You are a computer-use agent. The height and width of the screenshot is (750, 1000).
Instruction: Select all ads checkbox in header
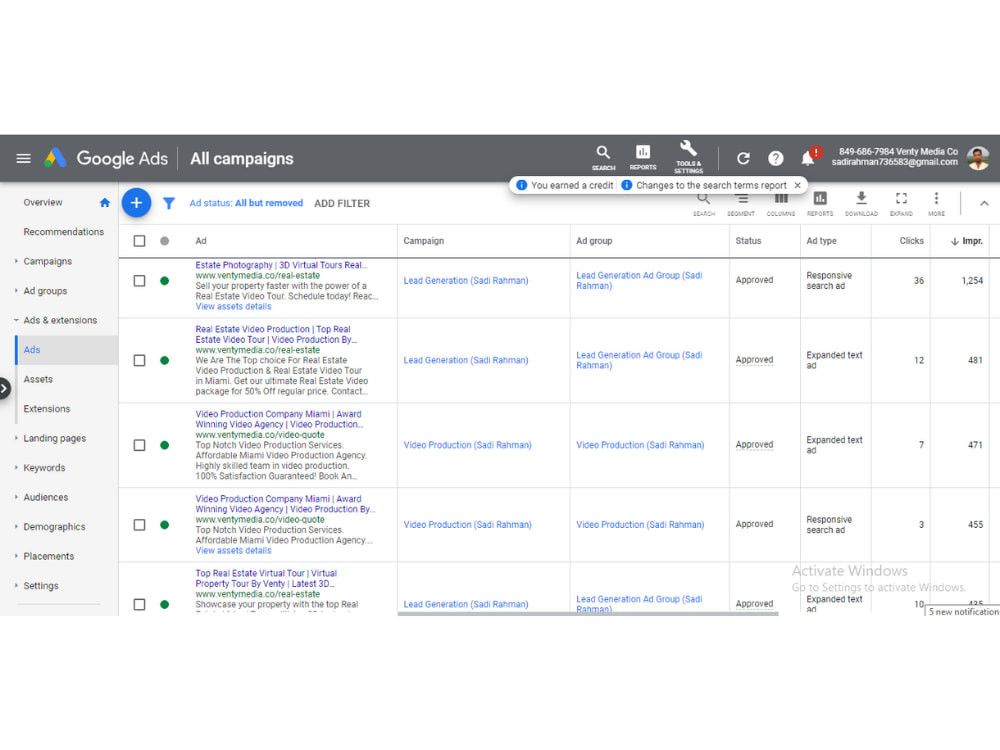click(139, 241)
